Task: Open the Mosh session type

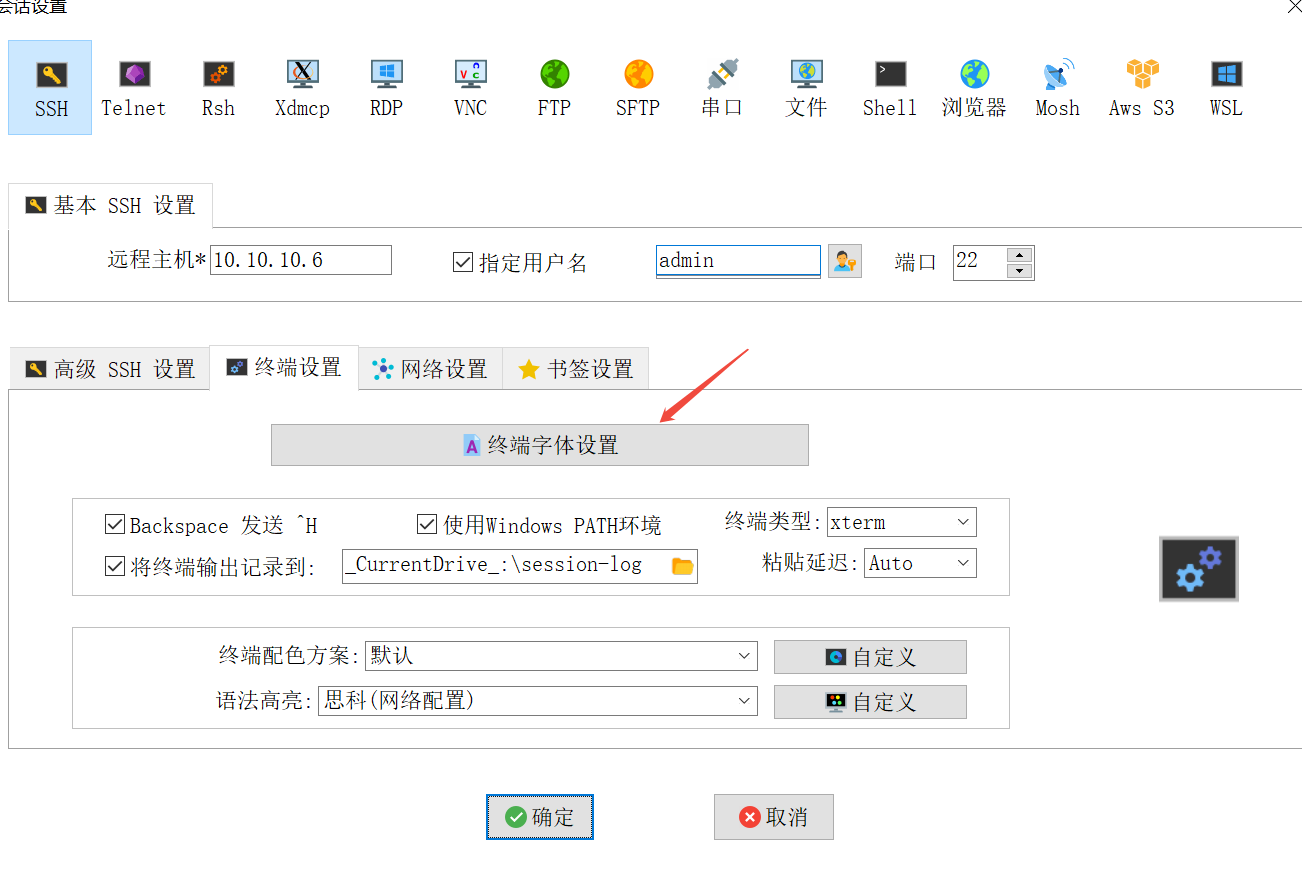Action: coord(1057,87)
